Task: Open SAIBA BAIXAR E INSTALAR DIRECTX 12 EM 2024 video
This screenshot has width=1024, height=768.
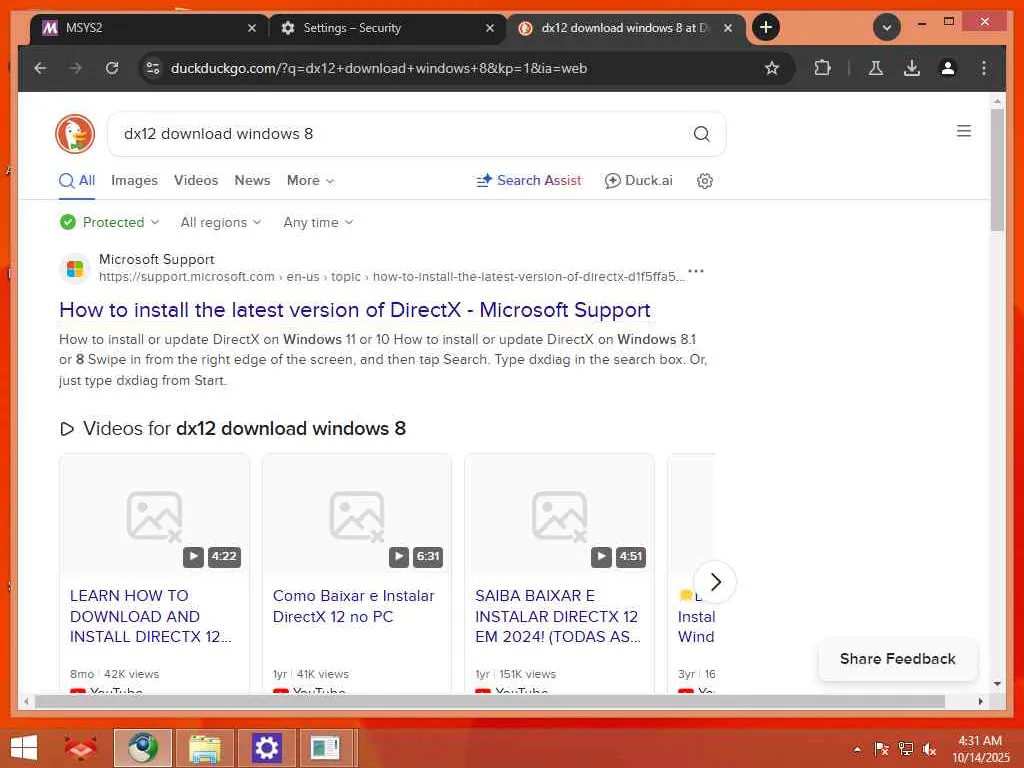Action: coord(558,616)
